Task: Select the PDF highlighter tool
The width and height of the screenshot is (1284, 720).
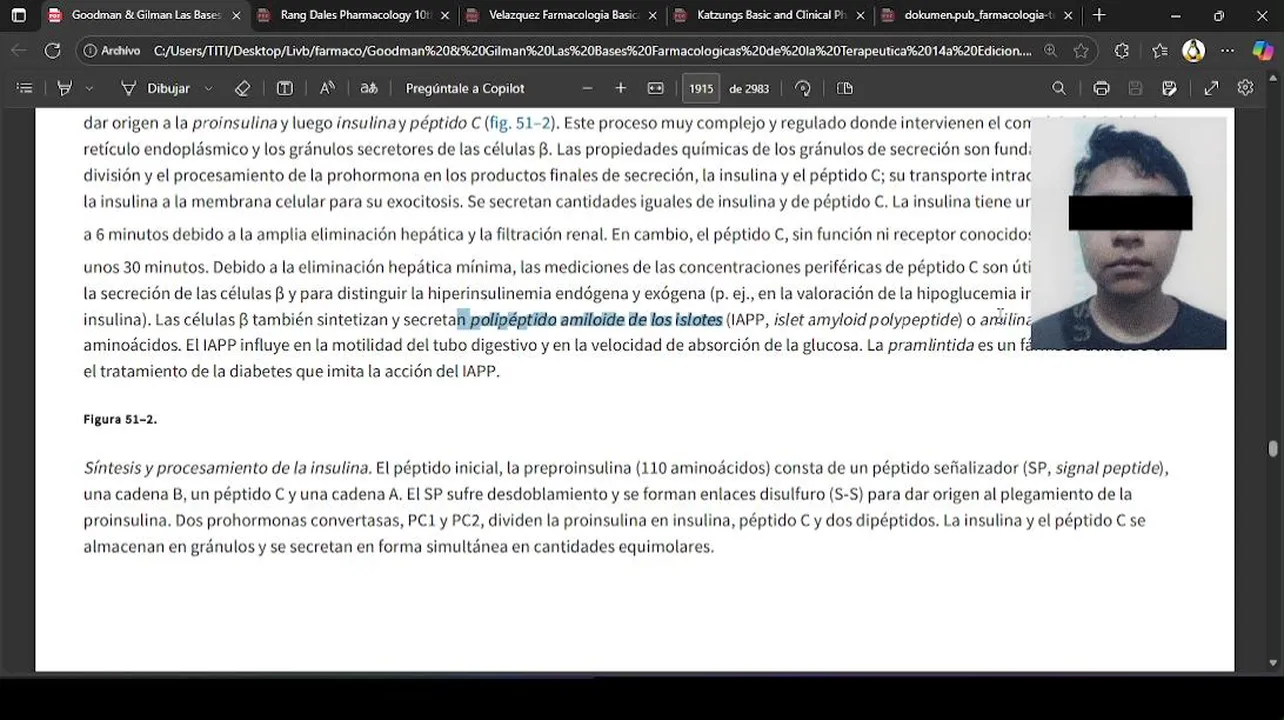Action: 65,88
